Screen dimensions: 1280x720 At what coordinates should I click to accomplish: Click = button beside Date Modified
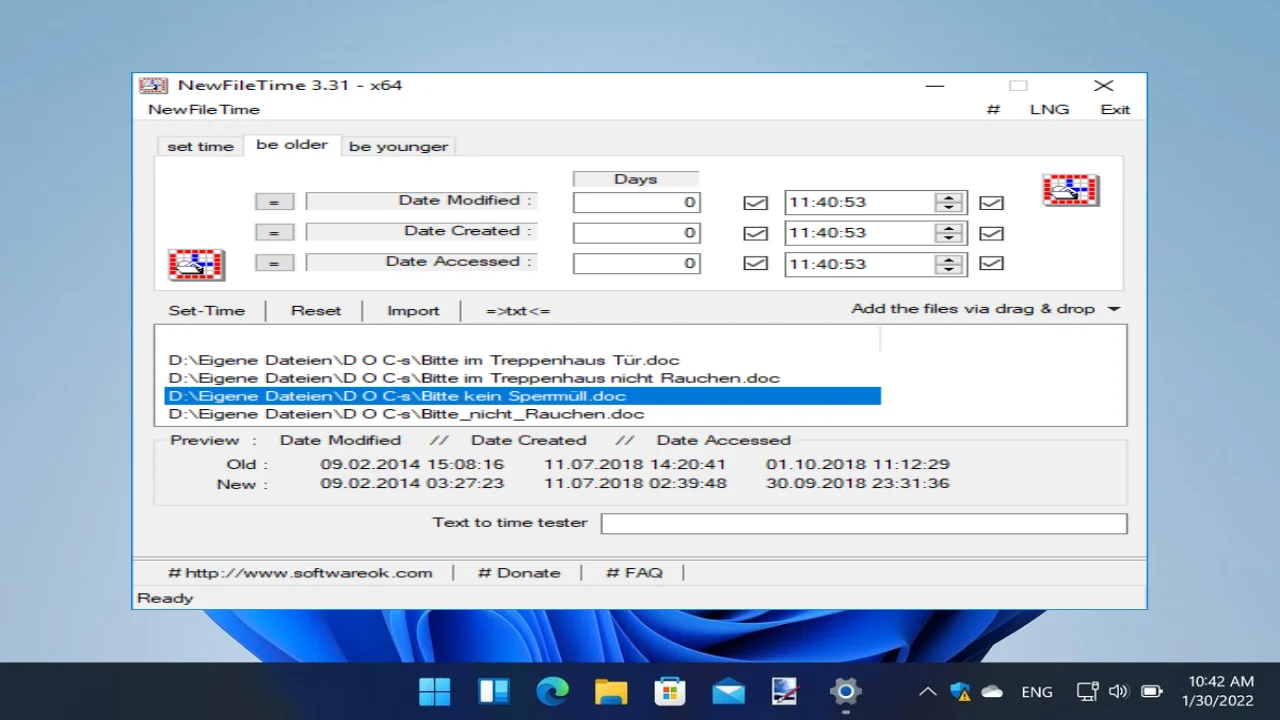pyautogui.click(x=274, y=202)
